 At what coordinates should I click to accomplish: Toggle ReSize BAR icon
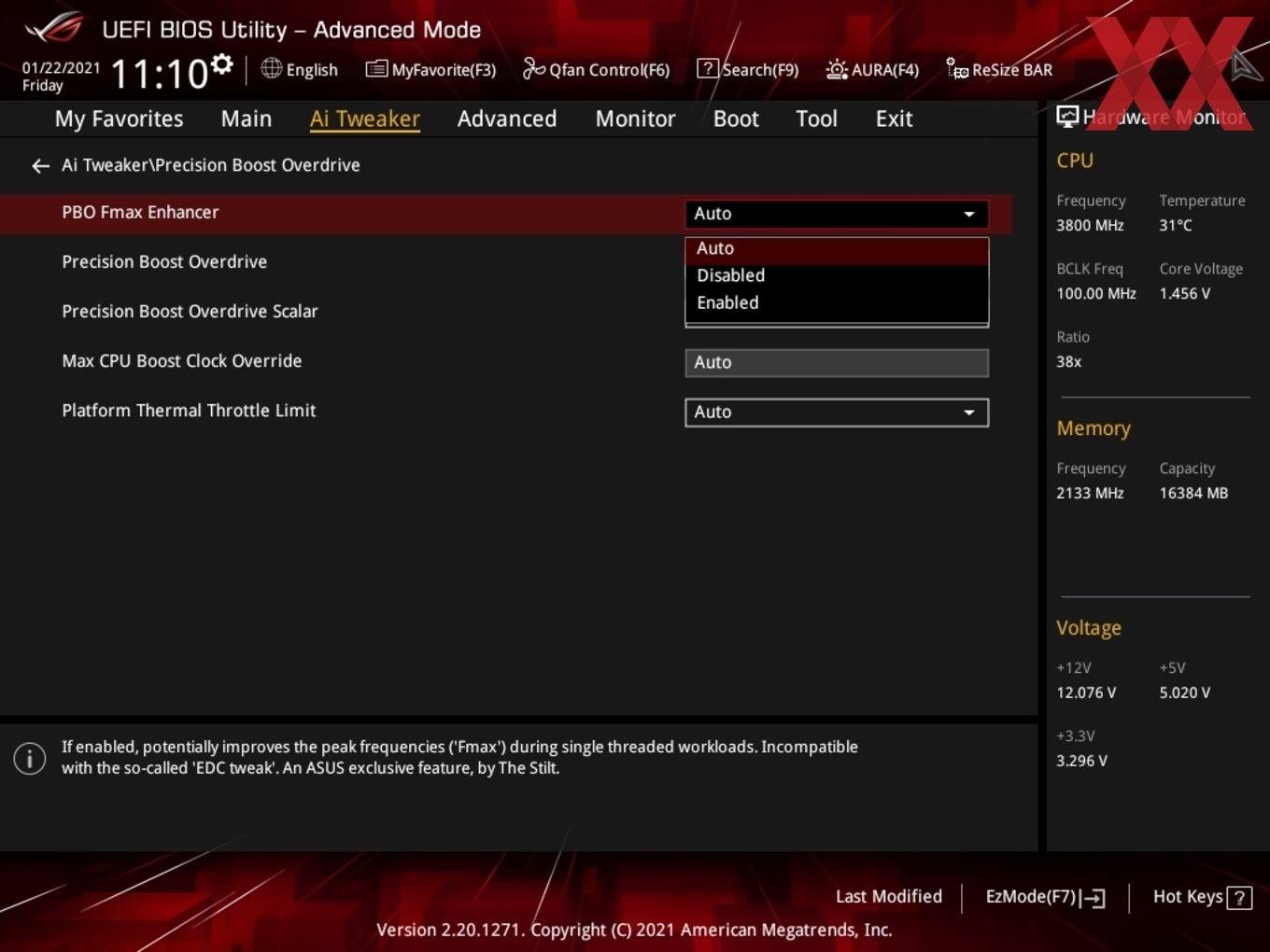point(957,69)
